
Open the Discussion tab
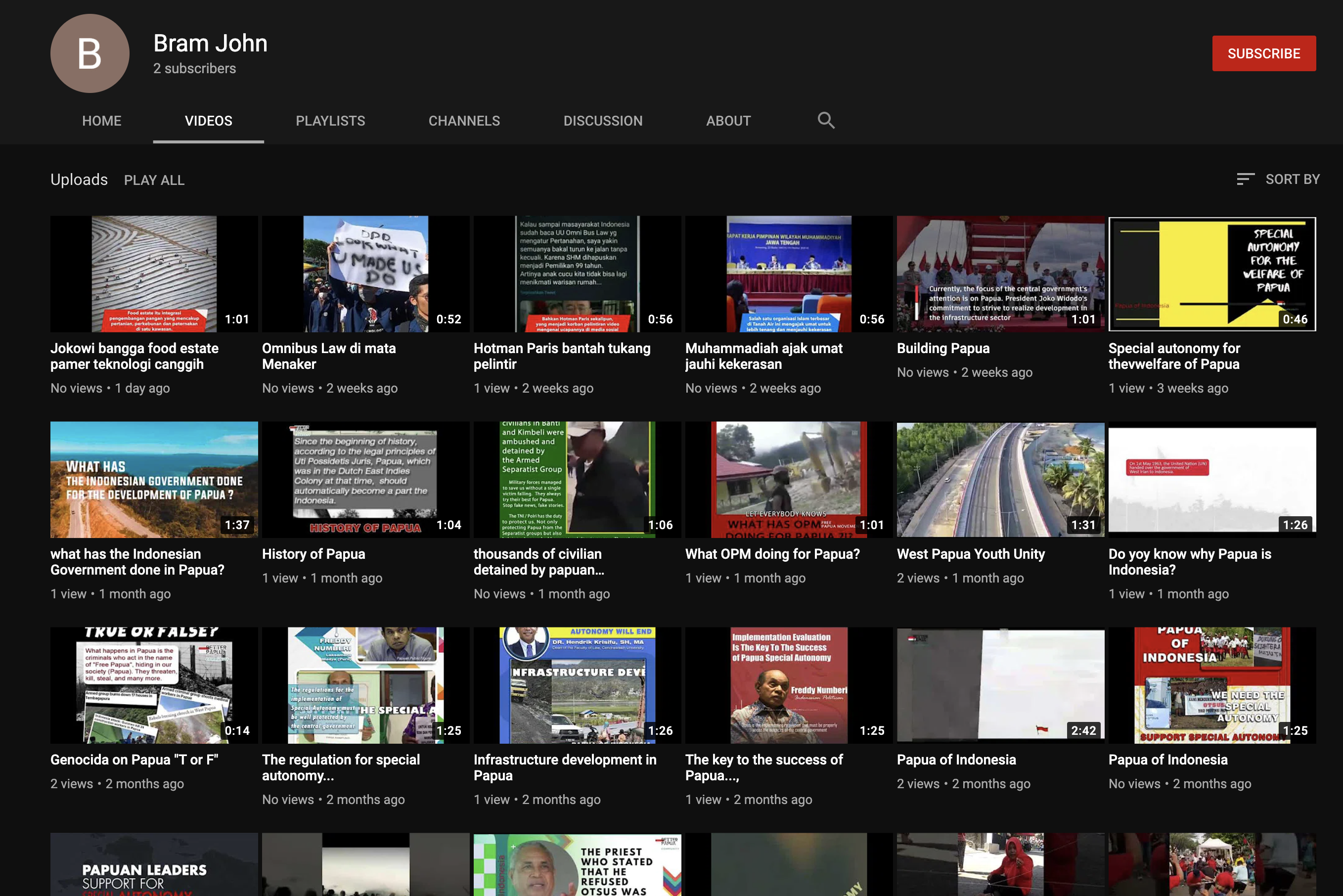pos(603,121)
